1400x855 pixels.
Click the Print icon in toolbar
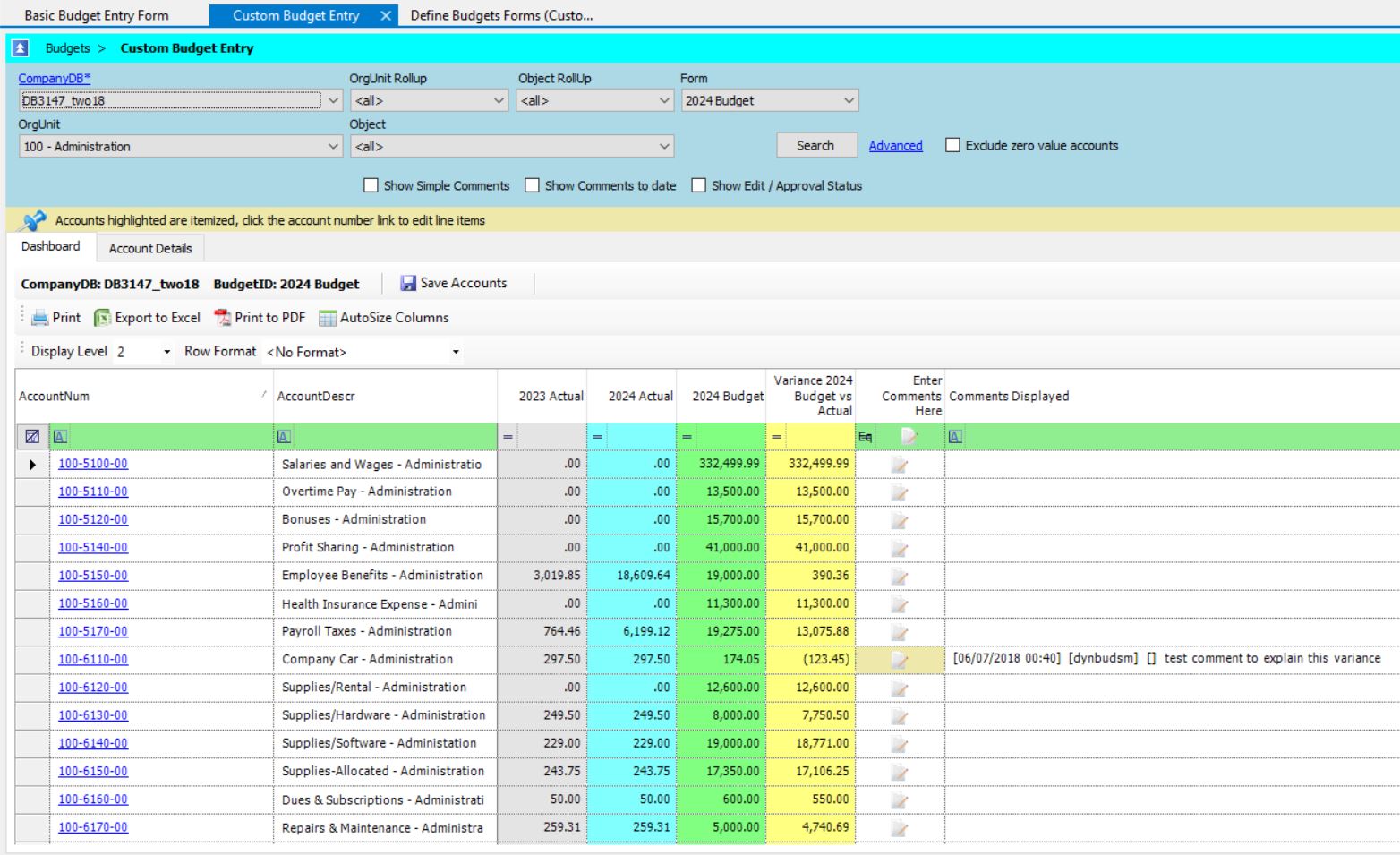40,318
